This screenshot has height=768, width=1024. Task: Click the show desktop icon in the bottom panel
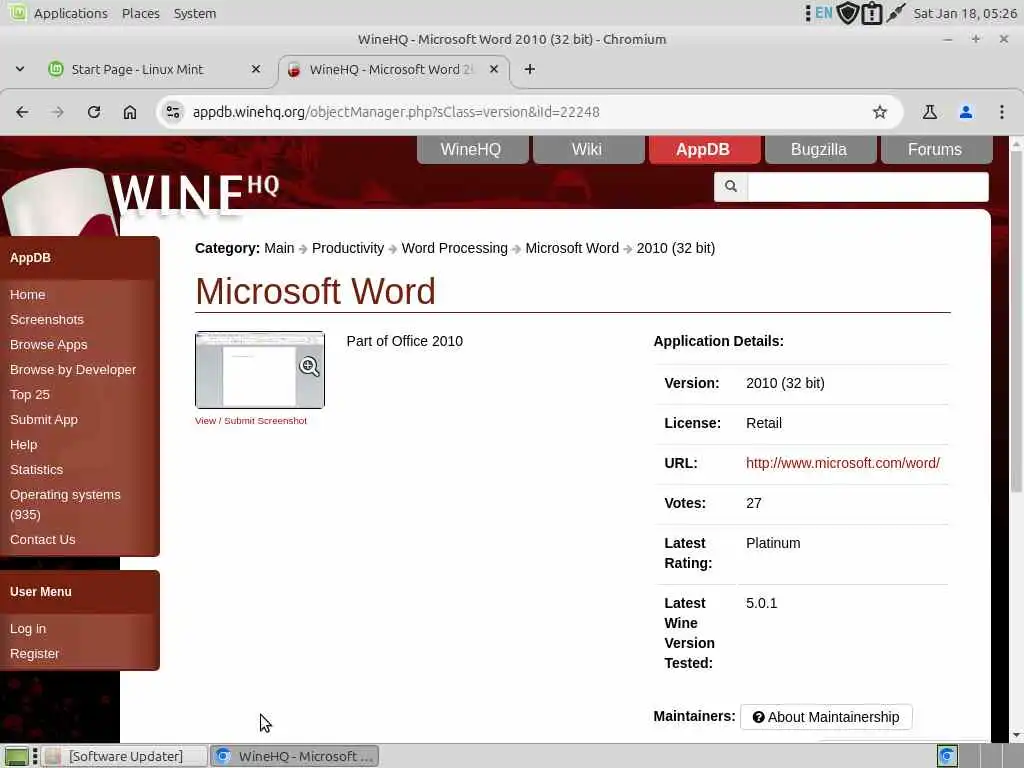pyautogui.click(x=17, y=756)
